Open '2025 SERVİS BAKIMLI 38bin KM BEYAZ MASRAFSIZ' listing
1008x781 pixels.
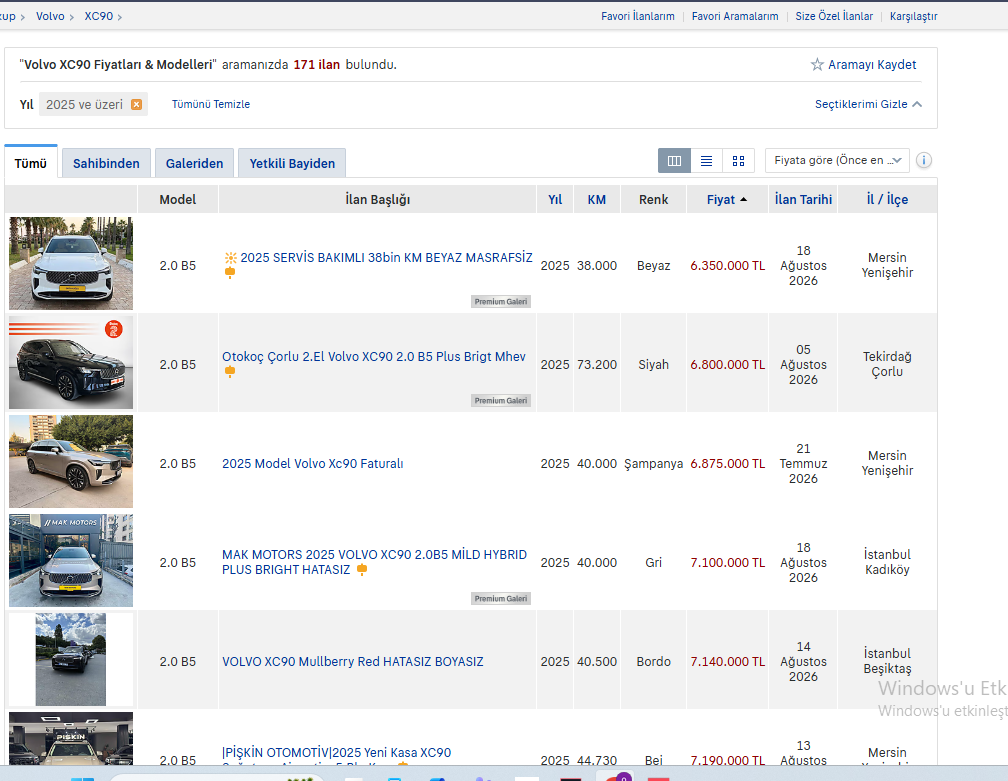(x=386, y=258)
